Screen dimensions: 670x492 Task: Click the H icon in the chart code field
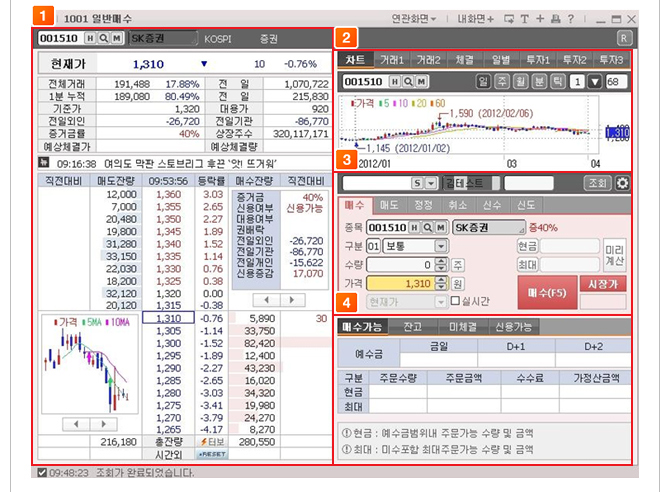395,82
